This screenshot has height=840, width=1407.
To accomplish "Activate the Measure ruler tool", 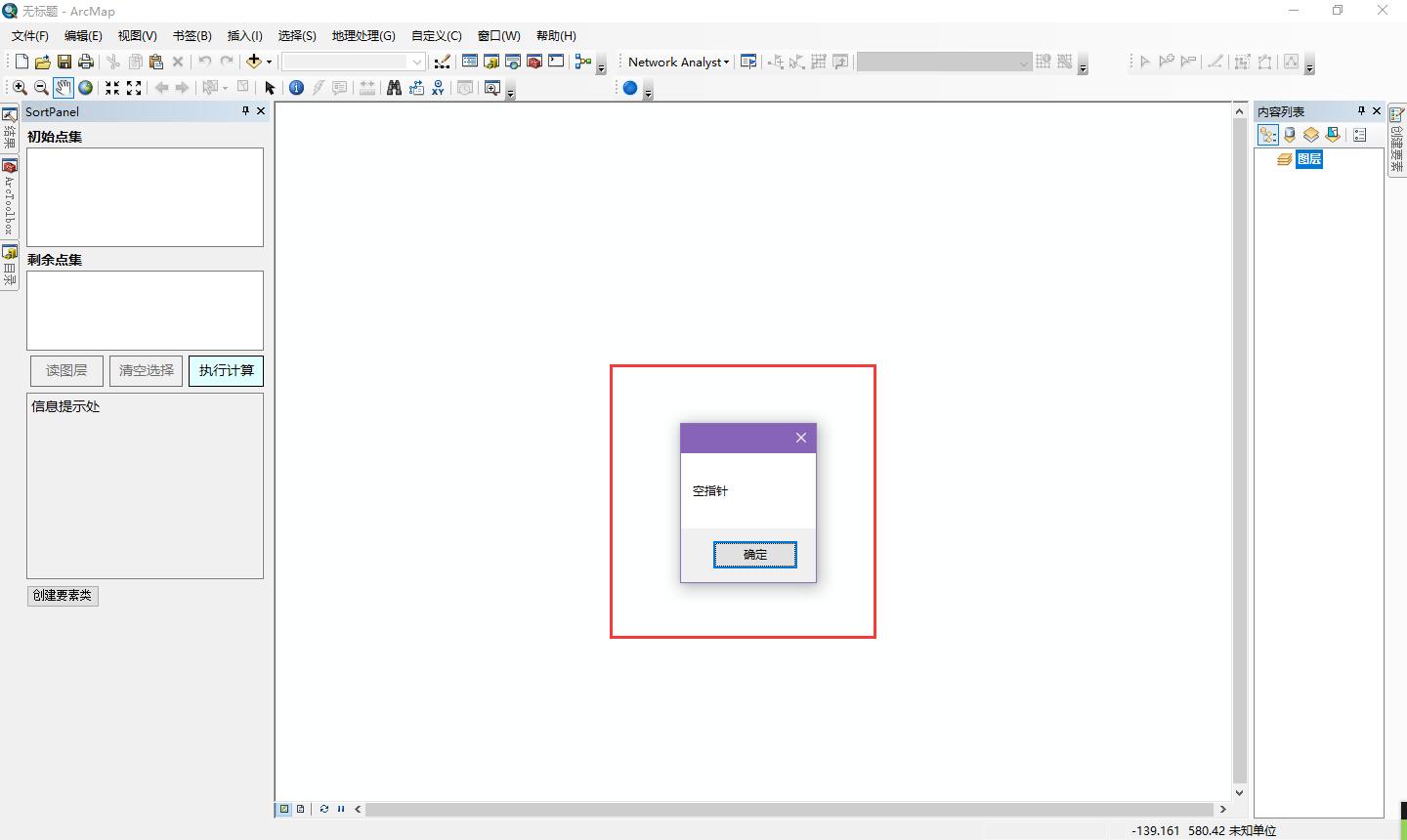I will (367, 88).
